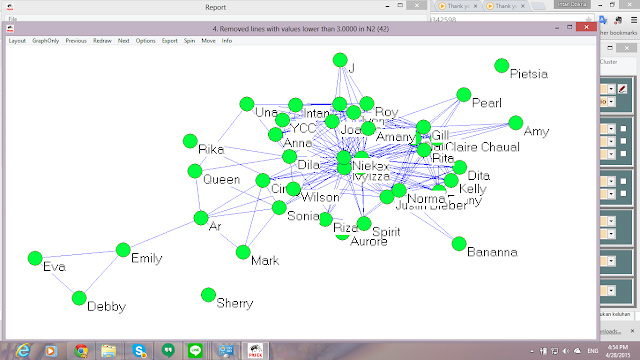
Task: Click Next in the menu bar
Action: [x=124, y=41]
